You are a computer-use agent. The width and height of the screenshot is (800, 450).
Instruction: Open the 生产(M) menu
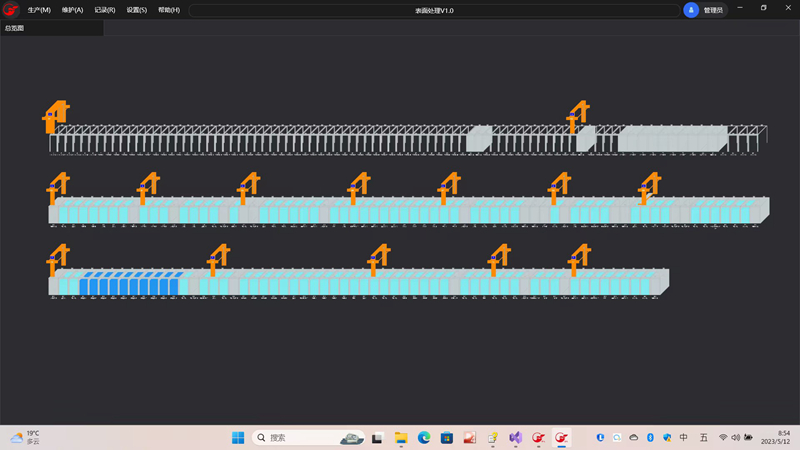point(39,10)
